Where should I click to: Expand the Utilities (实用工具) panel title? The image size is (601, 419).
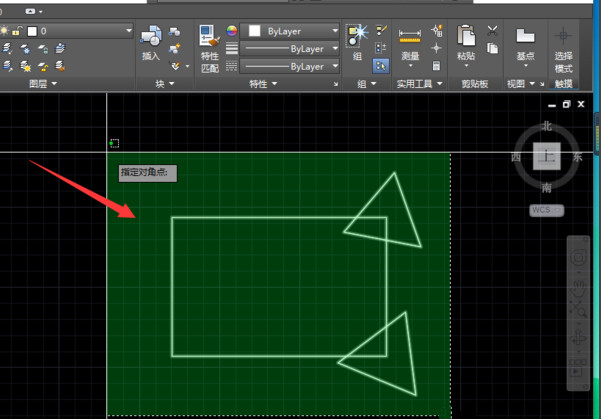[415, 85]
